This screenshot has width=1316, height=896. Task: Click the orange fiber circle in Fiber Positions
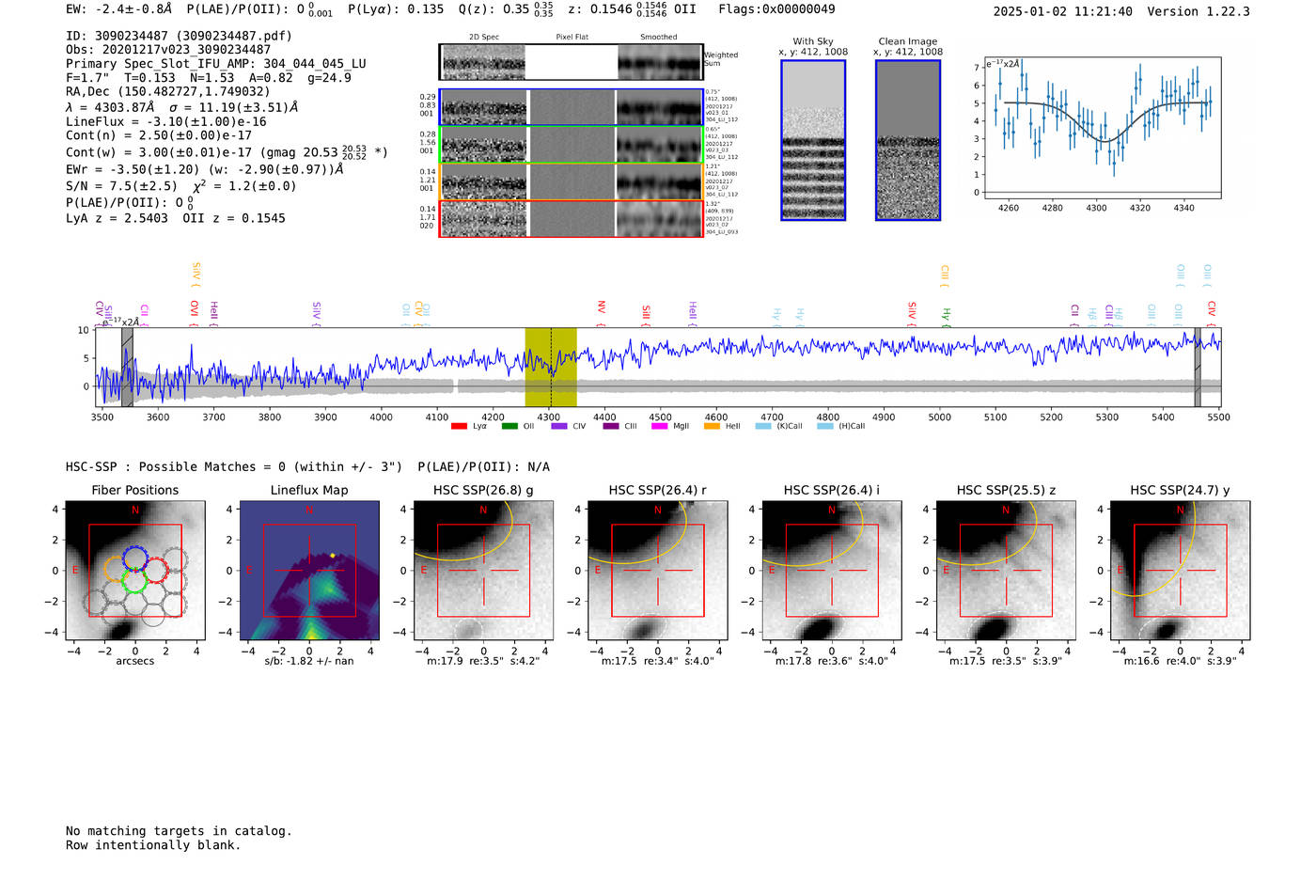tap(115, 569)
